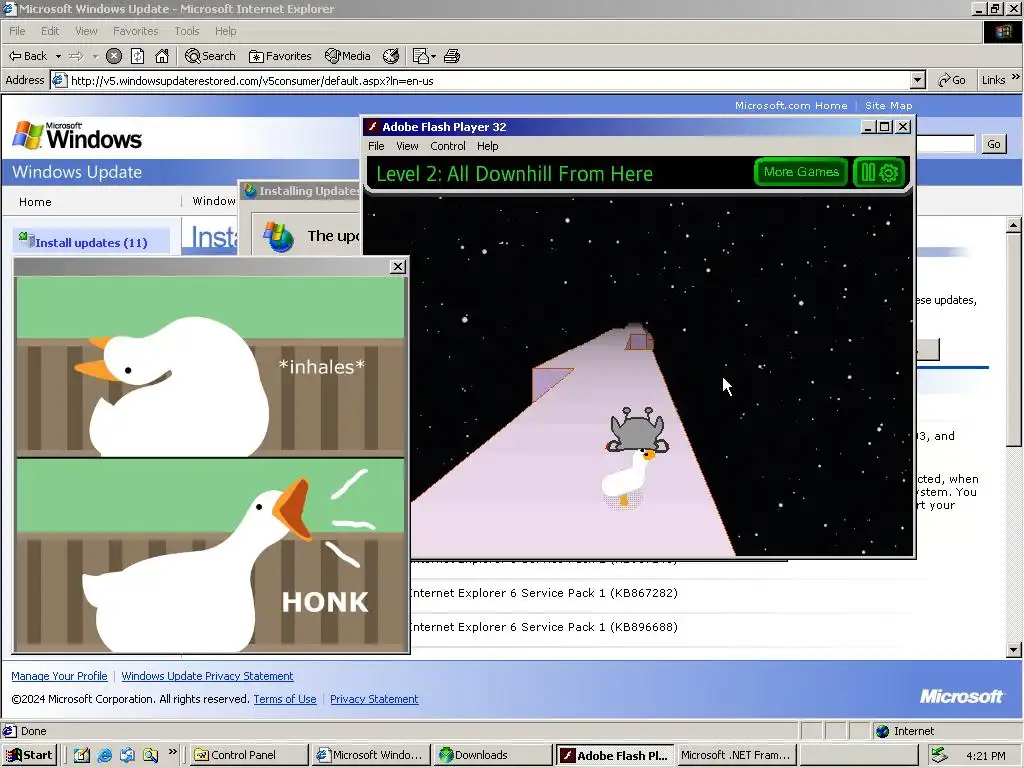This screenshot has width=1024, height=768.
Task: Click the Flash icon in Flash Player title
Action: [373, 127]
